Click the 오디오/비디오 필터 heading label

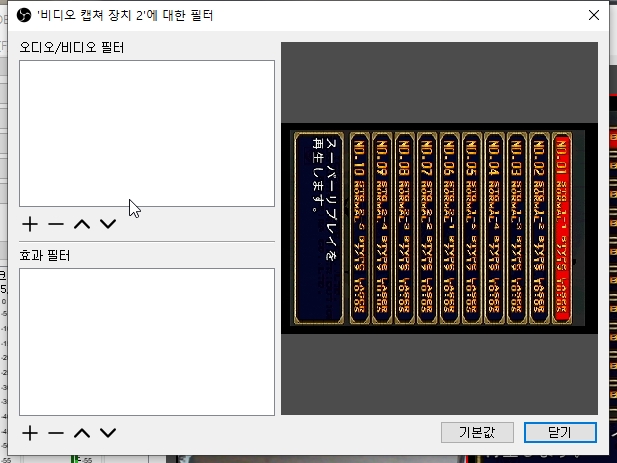tap(72, 48)
